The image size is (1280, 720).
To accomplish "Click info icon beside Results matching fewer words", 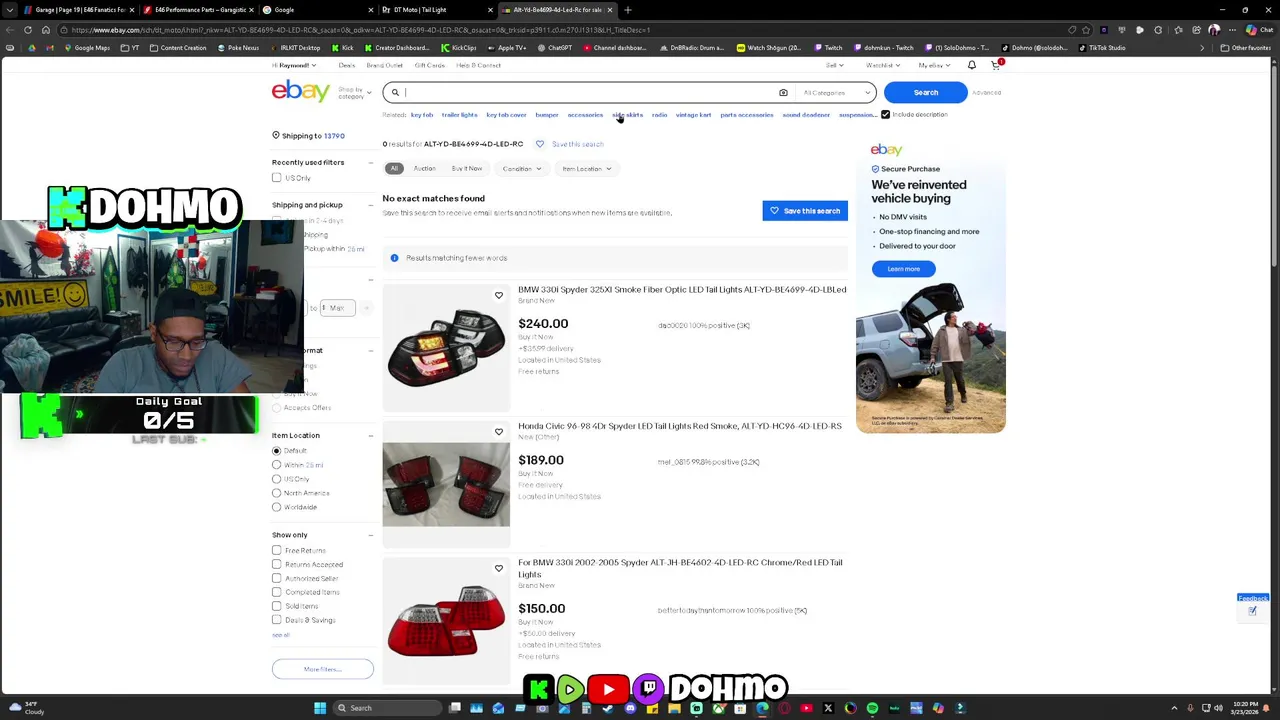I will (394, 258).
